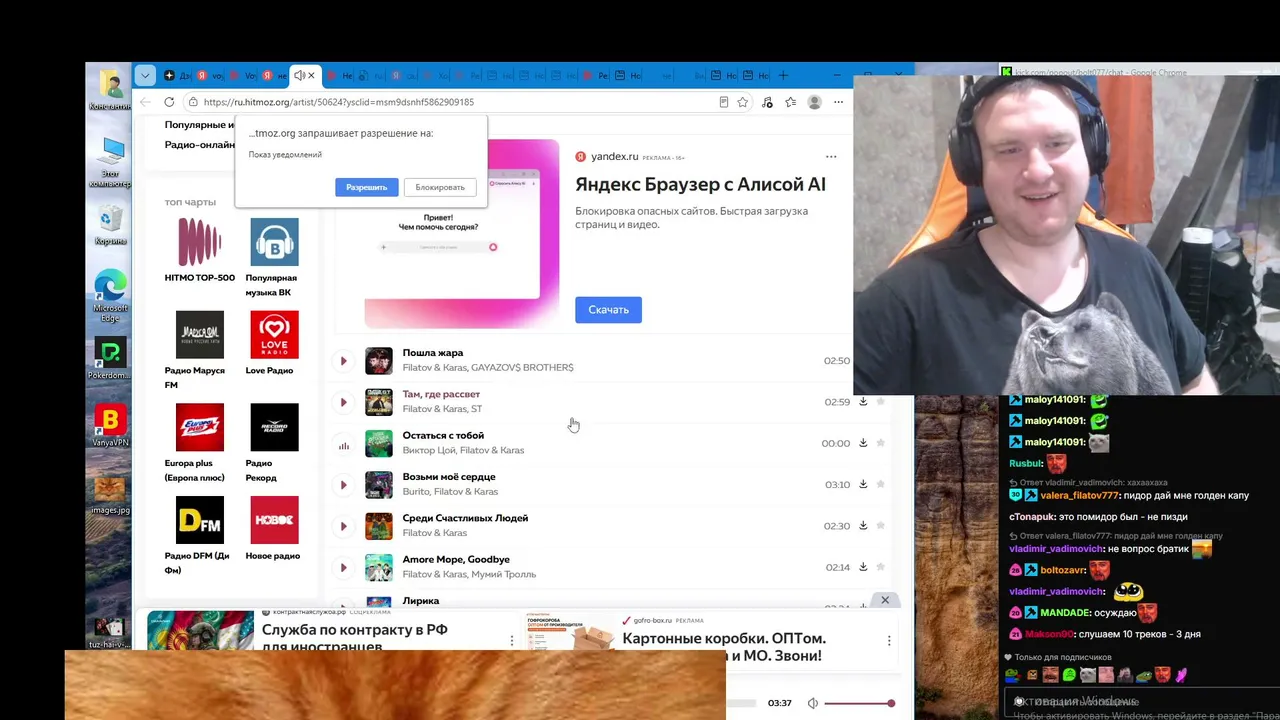Screen dimensions: 1280x720
Task: Play the track Среди Счастливых Людей
Action: (x=343, y=526)
